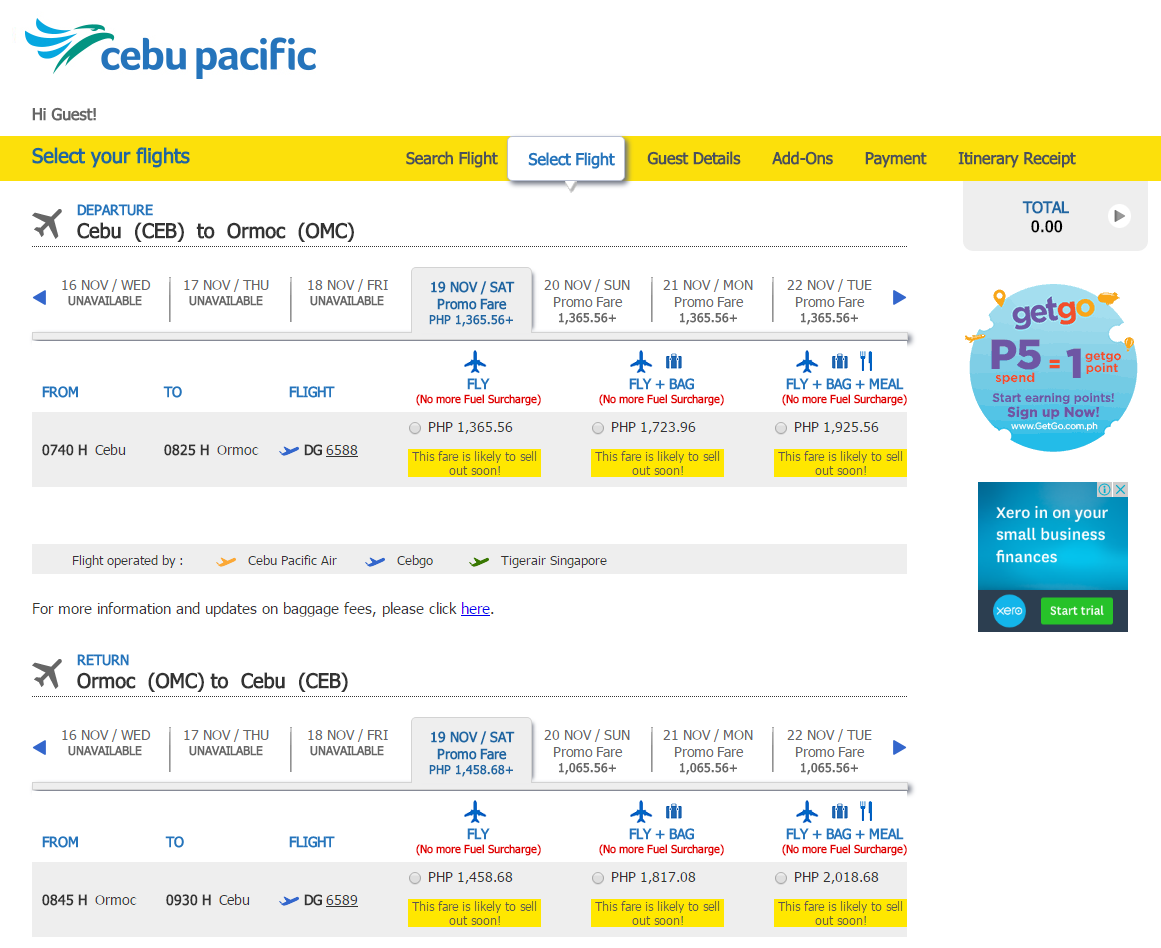Select the FLY airplane icon for departure

476,360
